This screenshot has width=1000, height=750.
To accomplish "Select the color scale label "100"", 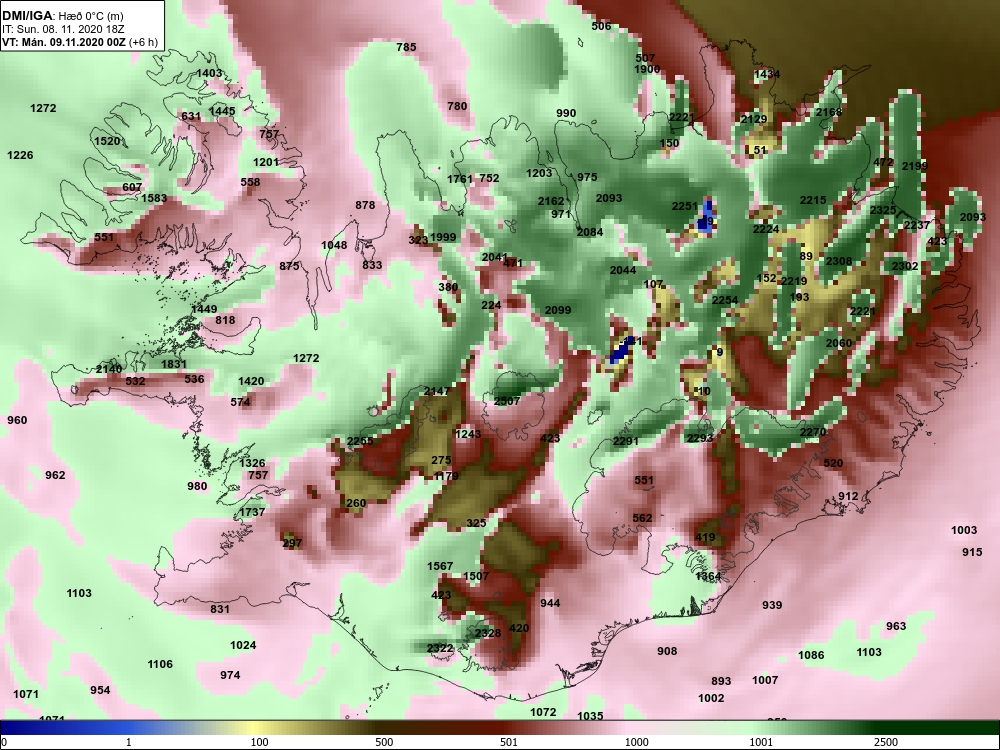I will tap(259, 742).
